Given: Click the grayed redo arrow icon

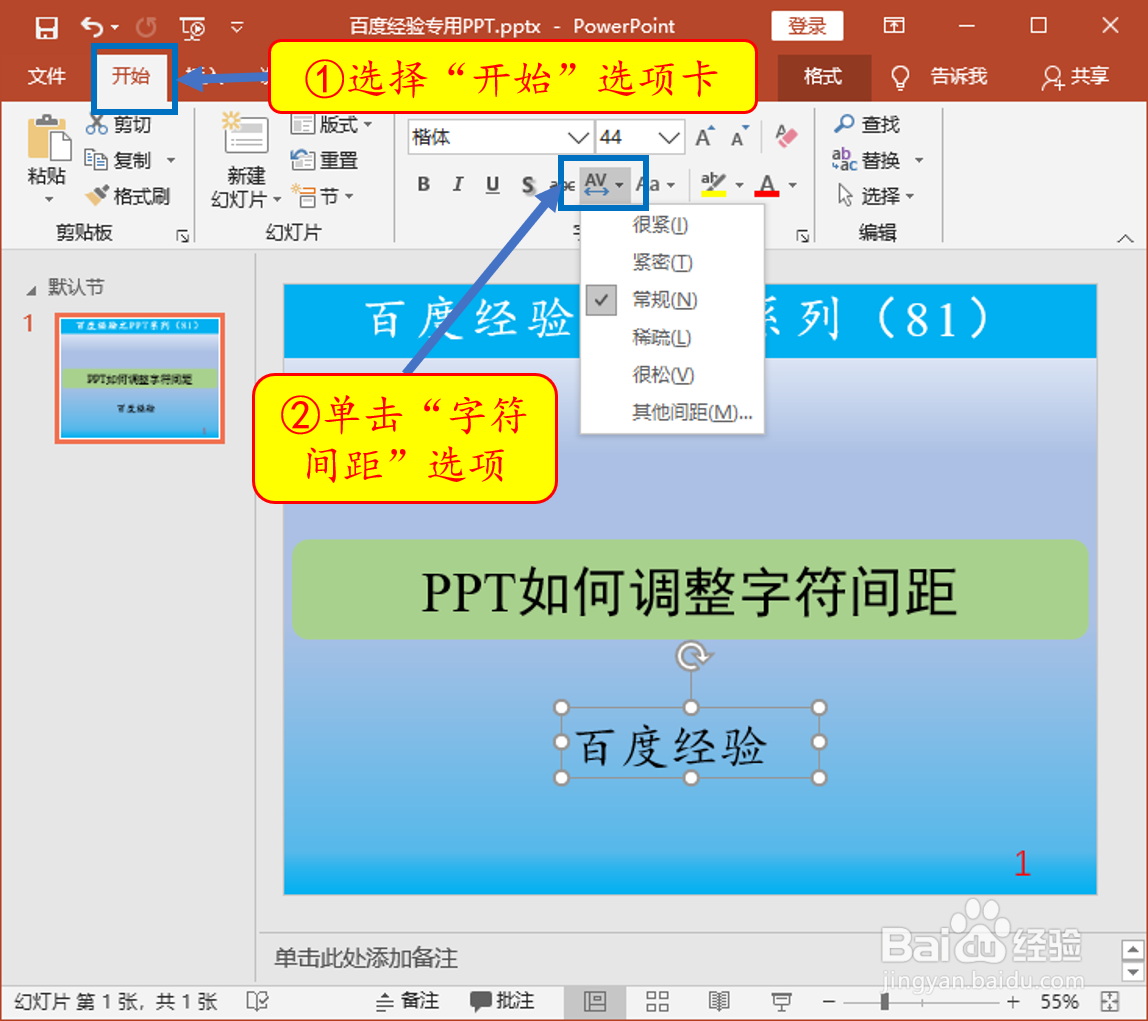Looking at the screenshot, I should click(x=146, y=27).
